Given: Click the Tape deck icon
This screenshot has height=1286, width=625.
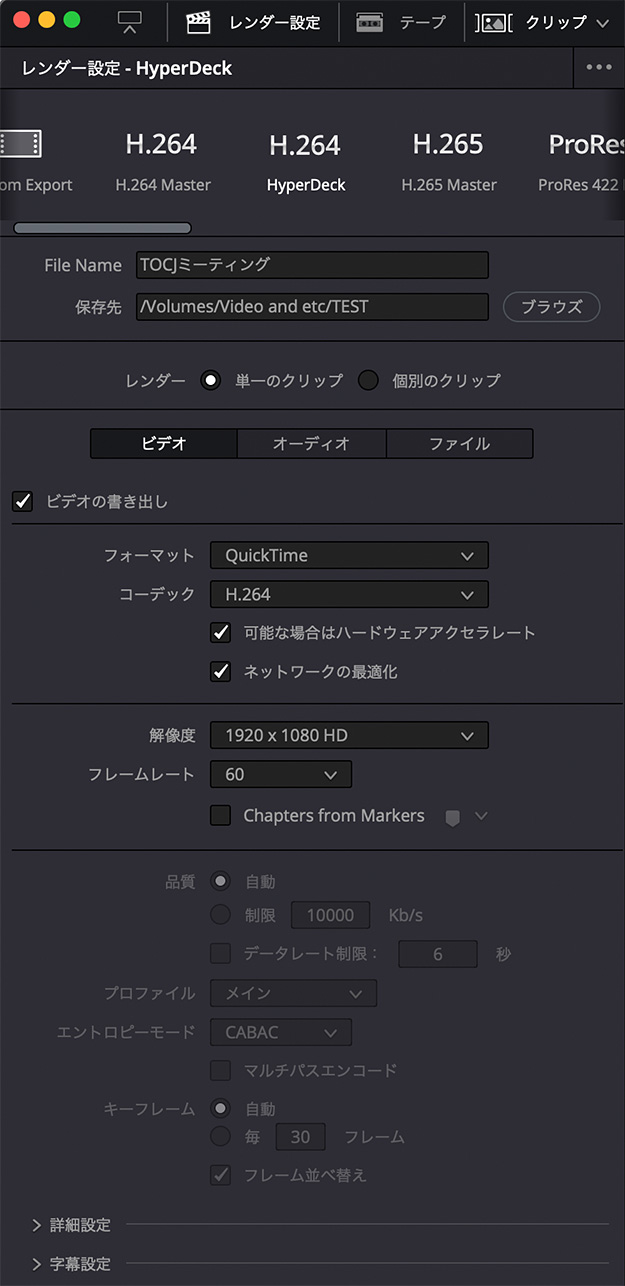Looking at the screenshot, I should pos(369,22).
